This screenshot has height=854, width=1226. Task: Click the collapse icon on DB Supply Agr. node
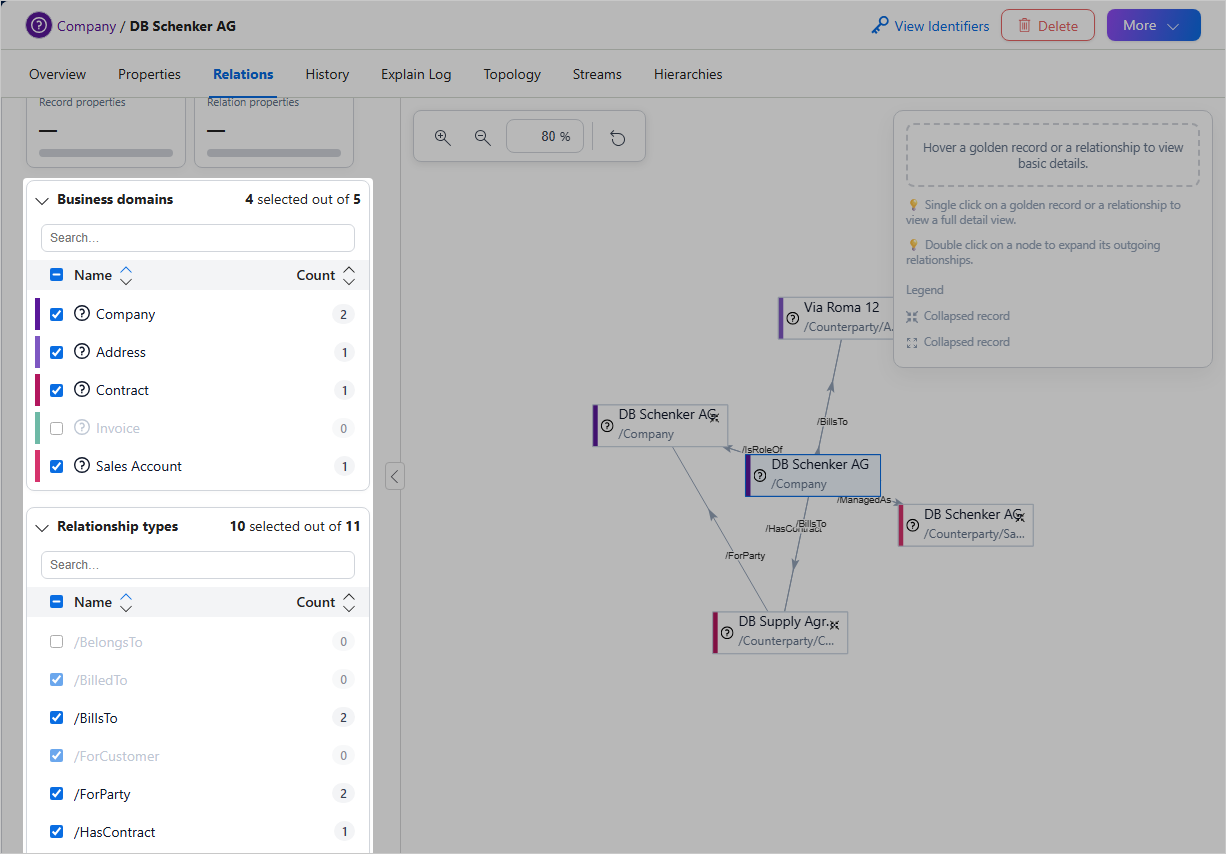coord(834,625)
